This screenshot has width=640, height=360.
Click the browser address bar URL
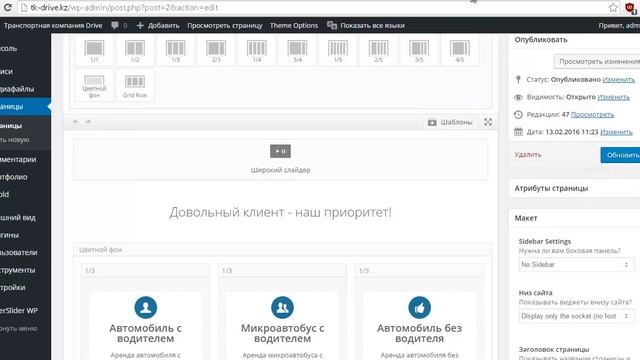coord(124,7)
